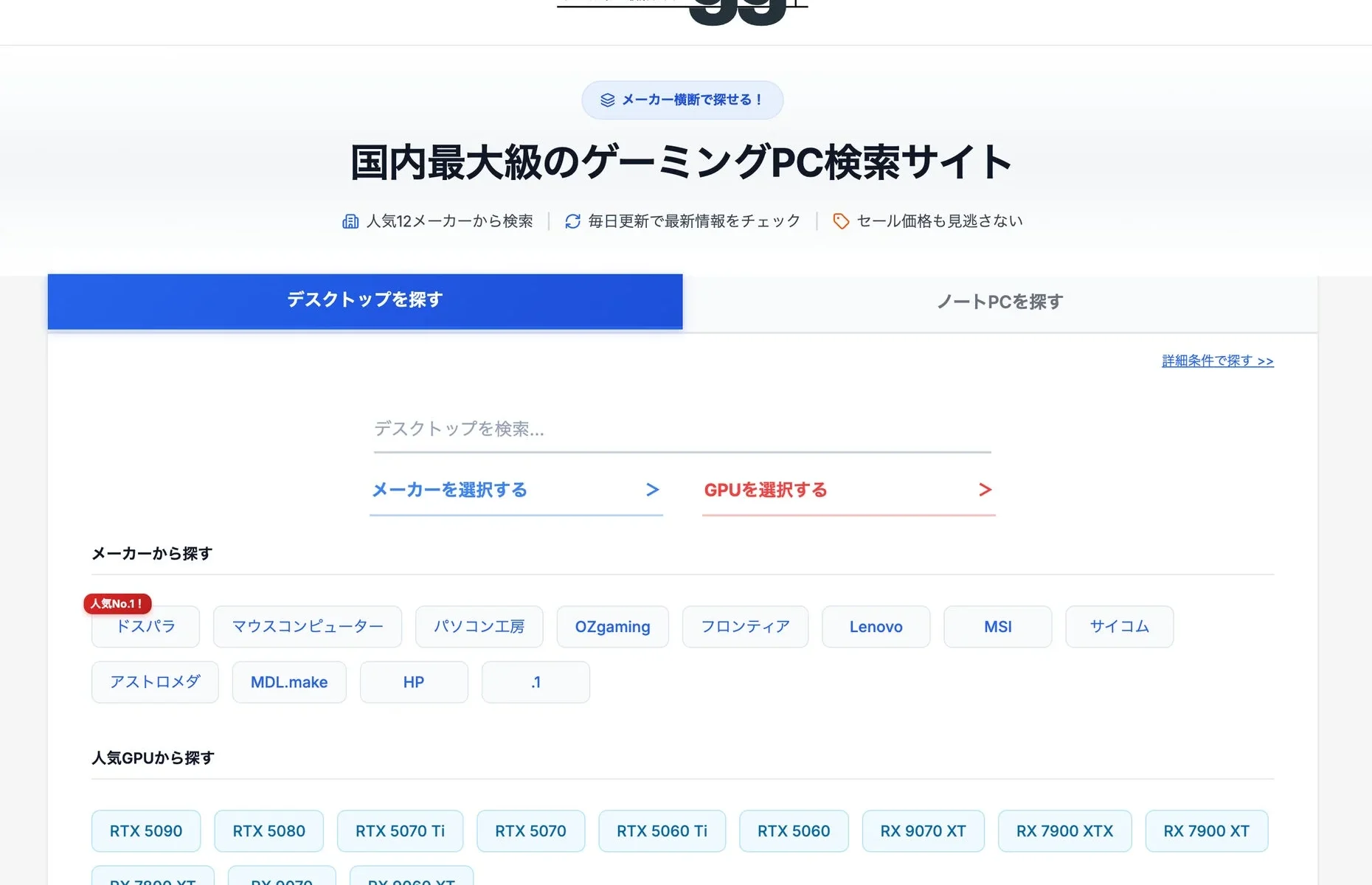The height and width of the screenshot is (885, 1372).
Task: Pick the OZgaming maker button
Action: (612, 627)
